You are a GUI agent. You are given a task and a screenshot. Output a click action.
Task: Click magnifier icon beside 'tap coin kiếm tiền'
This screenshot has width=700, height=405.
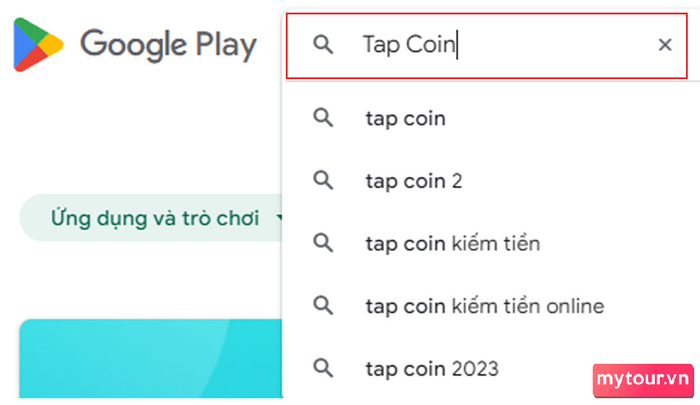coord(323,243)
